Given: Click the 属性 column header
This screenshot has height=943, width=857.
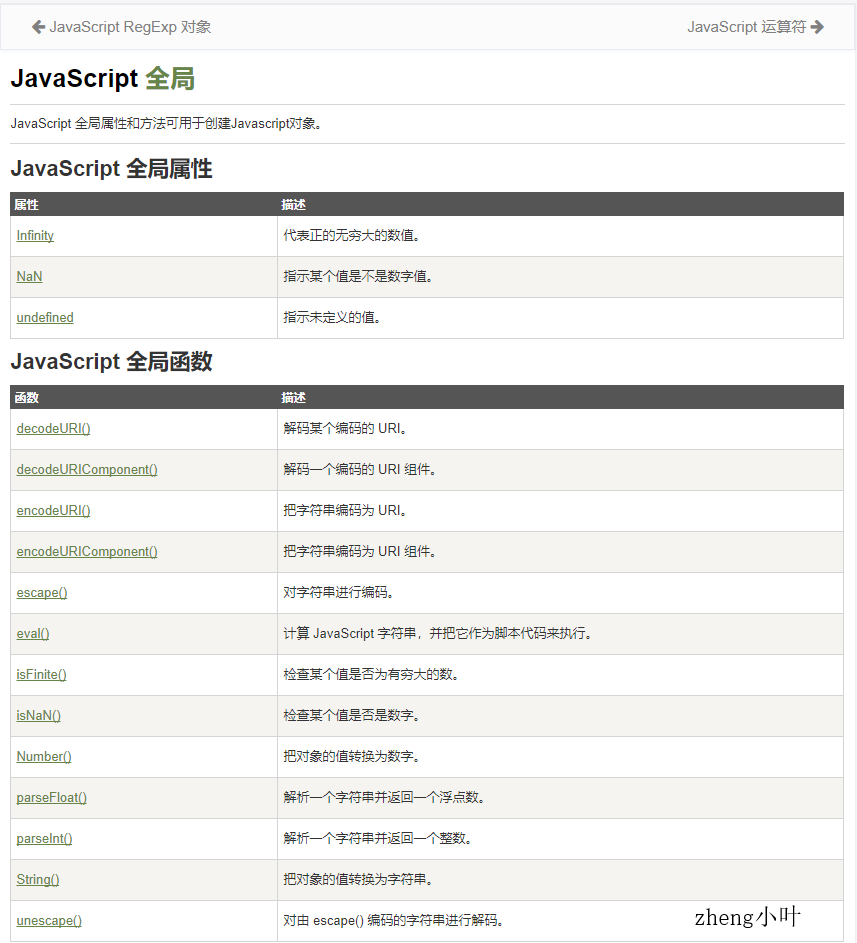Looking at the screenshot, I should coord(26,205).
